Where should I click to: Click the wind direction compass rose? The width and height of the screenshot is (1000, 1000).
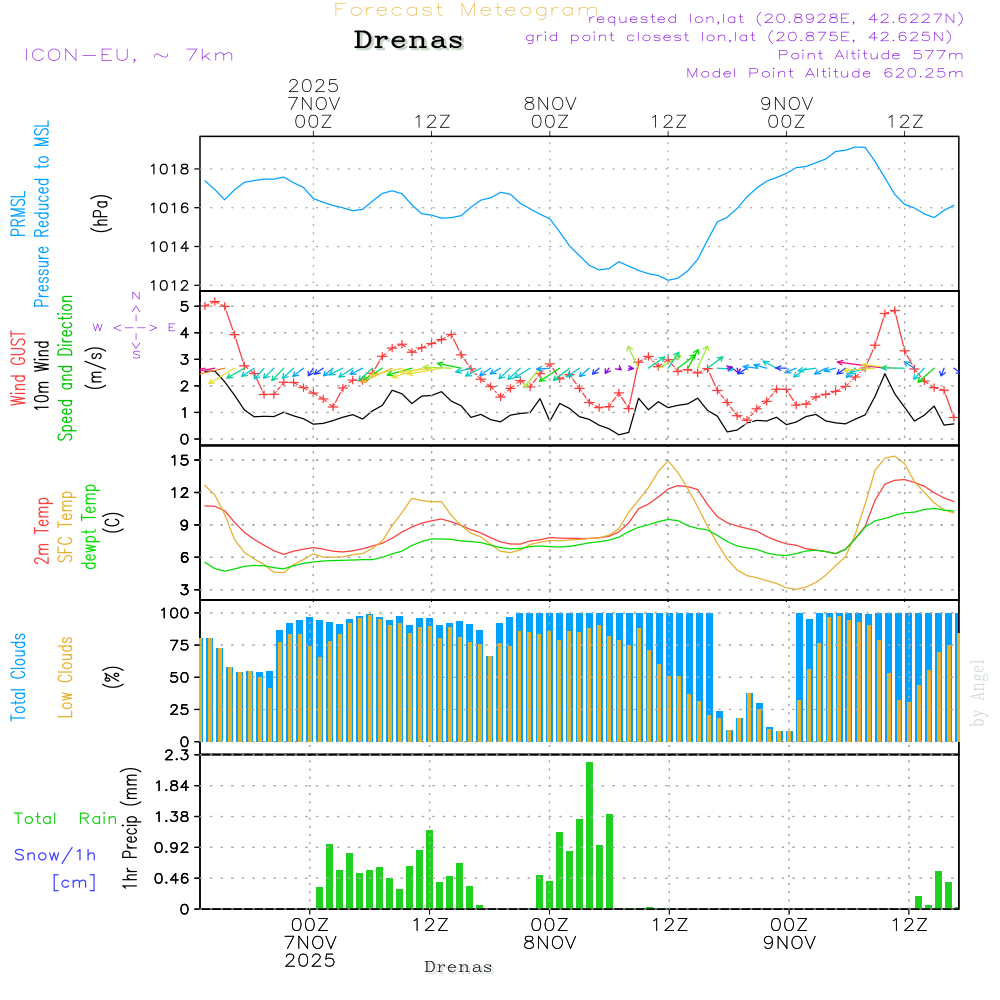(x=136, y=327)
